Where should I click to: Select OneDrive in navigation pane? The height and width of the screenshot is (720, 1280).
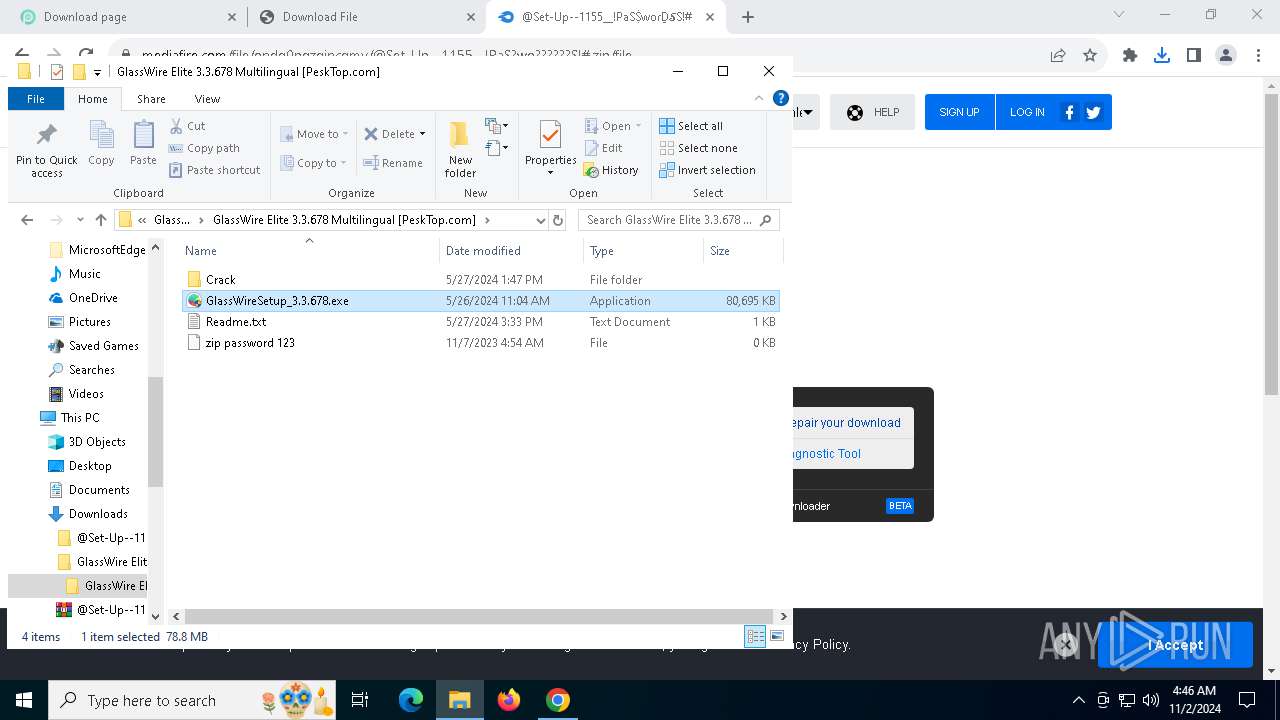pos(93,298)
